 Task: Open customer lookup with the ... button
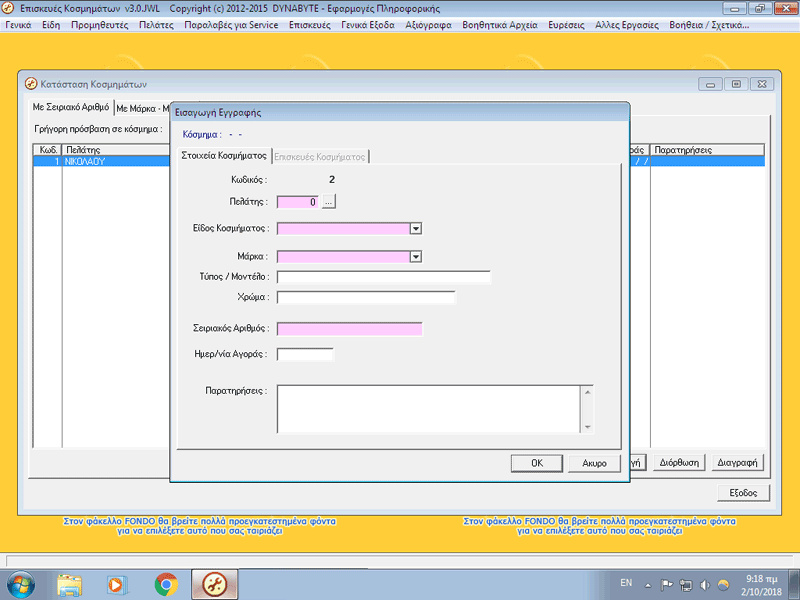pyautogui.click(x=329, y=202)
